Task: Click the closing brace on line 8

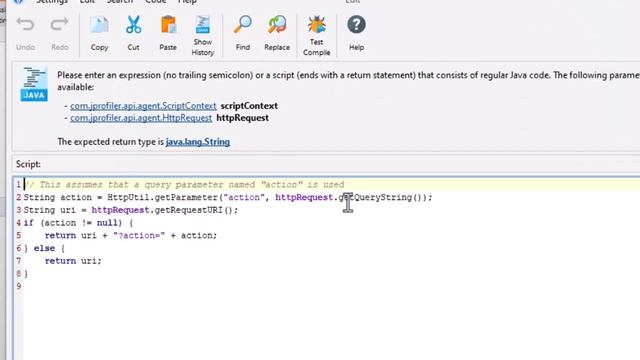Action: 26,273
